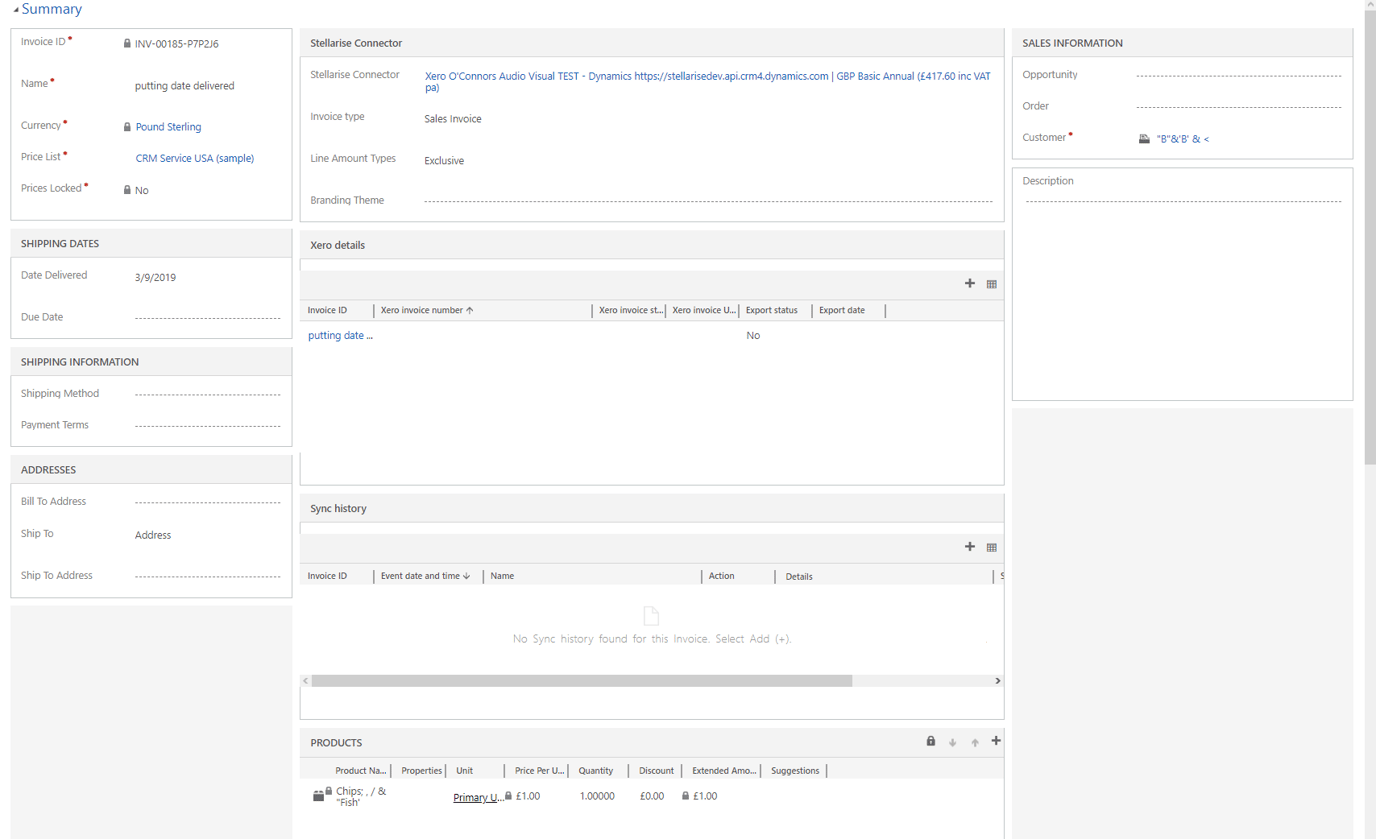Viewport: 1376px width, 839px height.
Task: Add a Xero details record with the plus icon
Action: pyautogui.click(x=969, y=283)
